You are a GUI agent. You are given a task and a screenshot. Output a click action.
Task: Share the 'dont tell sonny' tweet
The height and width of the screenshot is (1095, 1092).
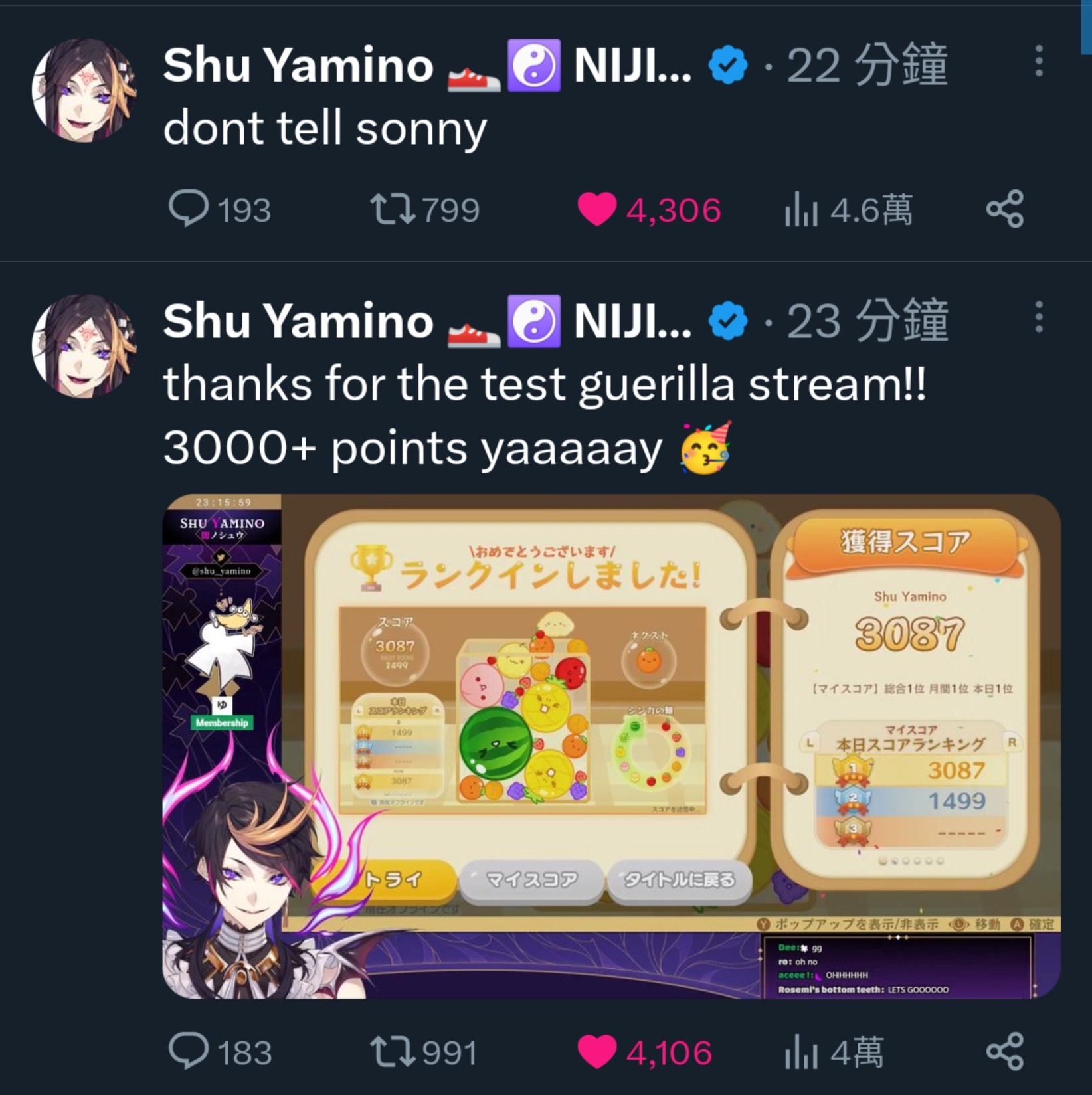point(1005,209)
